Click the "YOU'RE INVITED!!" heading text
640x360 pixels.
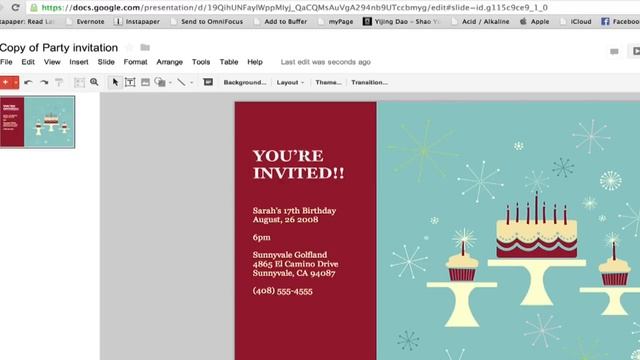(x=298, y=164)
